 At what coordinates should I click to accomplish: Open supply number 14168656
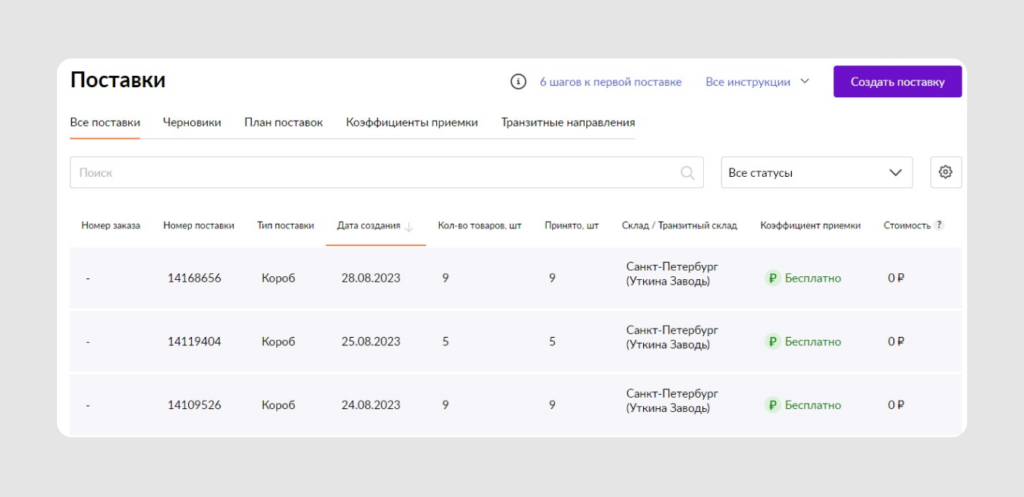coord(194,278)
